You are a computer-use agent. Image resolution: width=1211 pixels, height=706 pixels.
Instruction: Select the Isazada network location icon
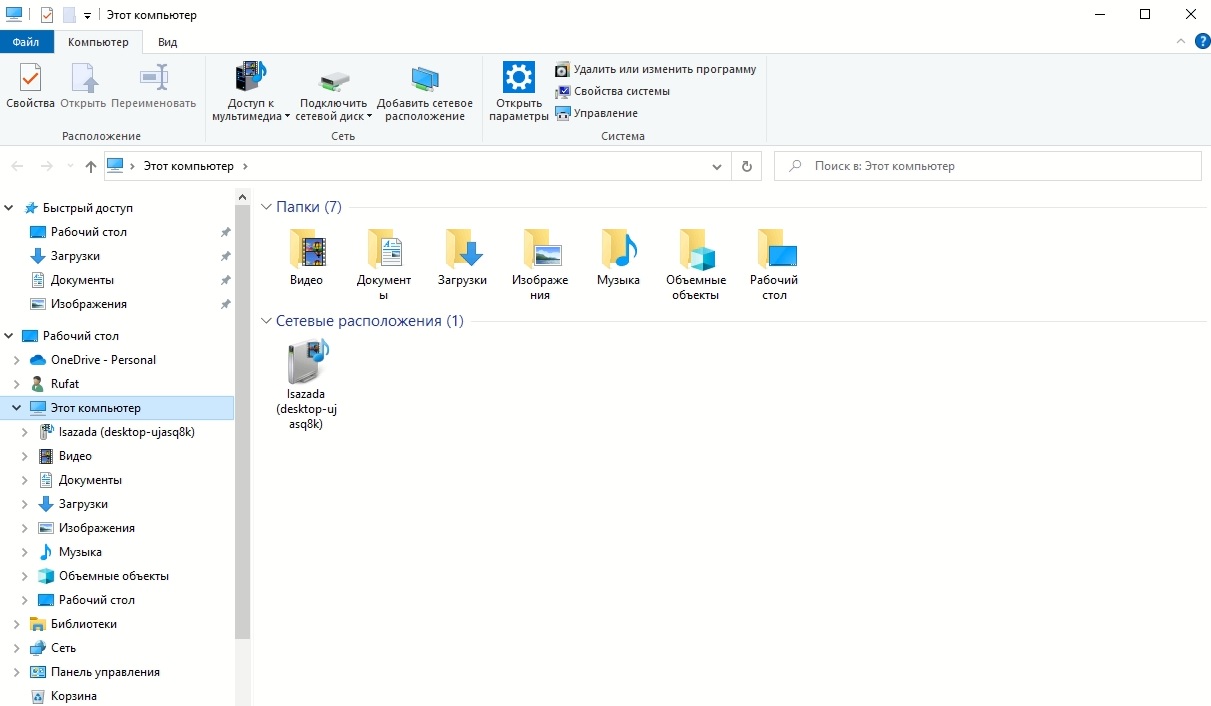(x=306, y=362)
